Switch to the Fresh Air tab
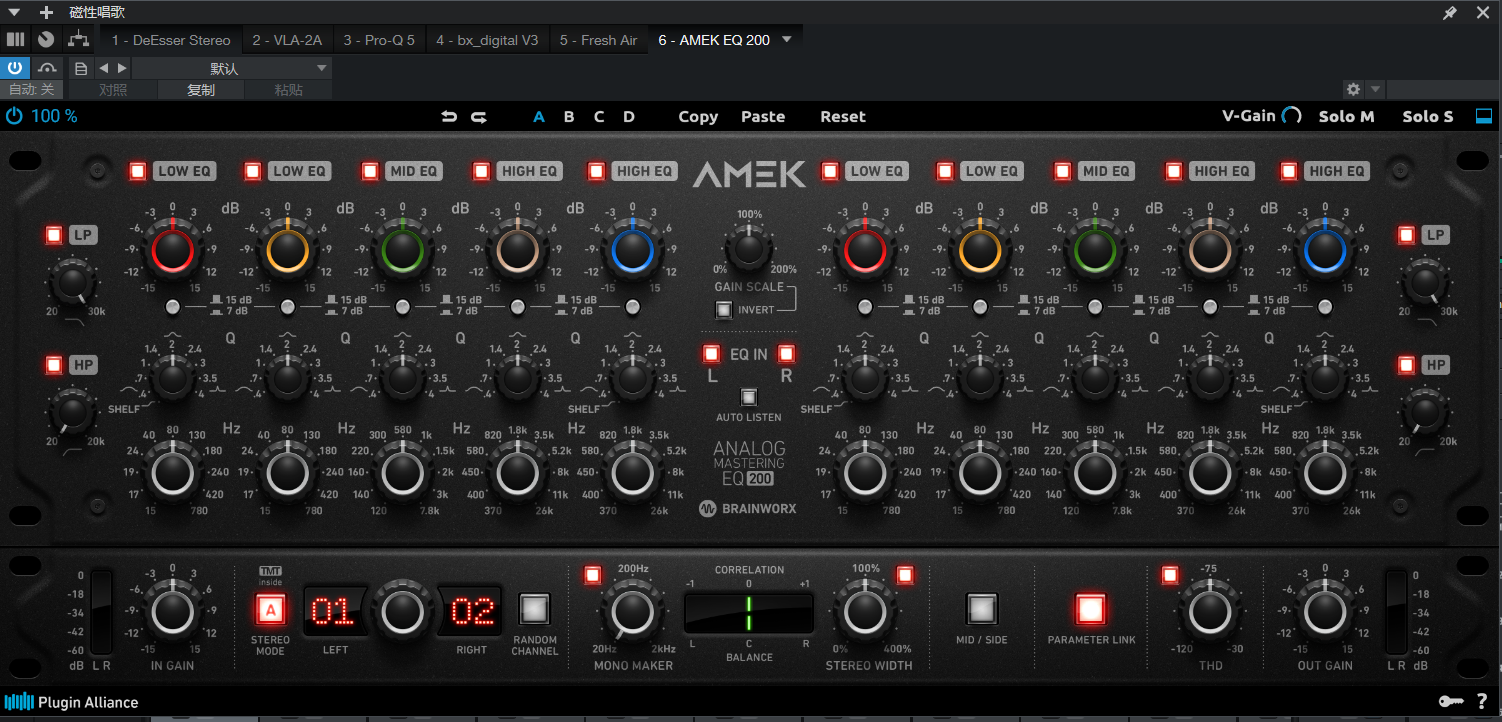The image size is (1502, 722). tap(597, 40)
